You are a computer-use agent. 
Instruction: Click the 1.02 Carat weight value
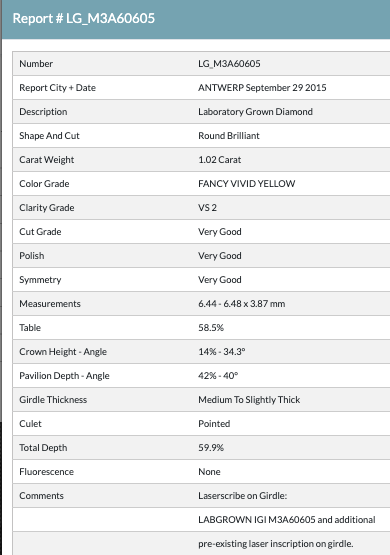[x=219, y=160]
